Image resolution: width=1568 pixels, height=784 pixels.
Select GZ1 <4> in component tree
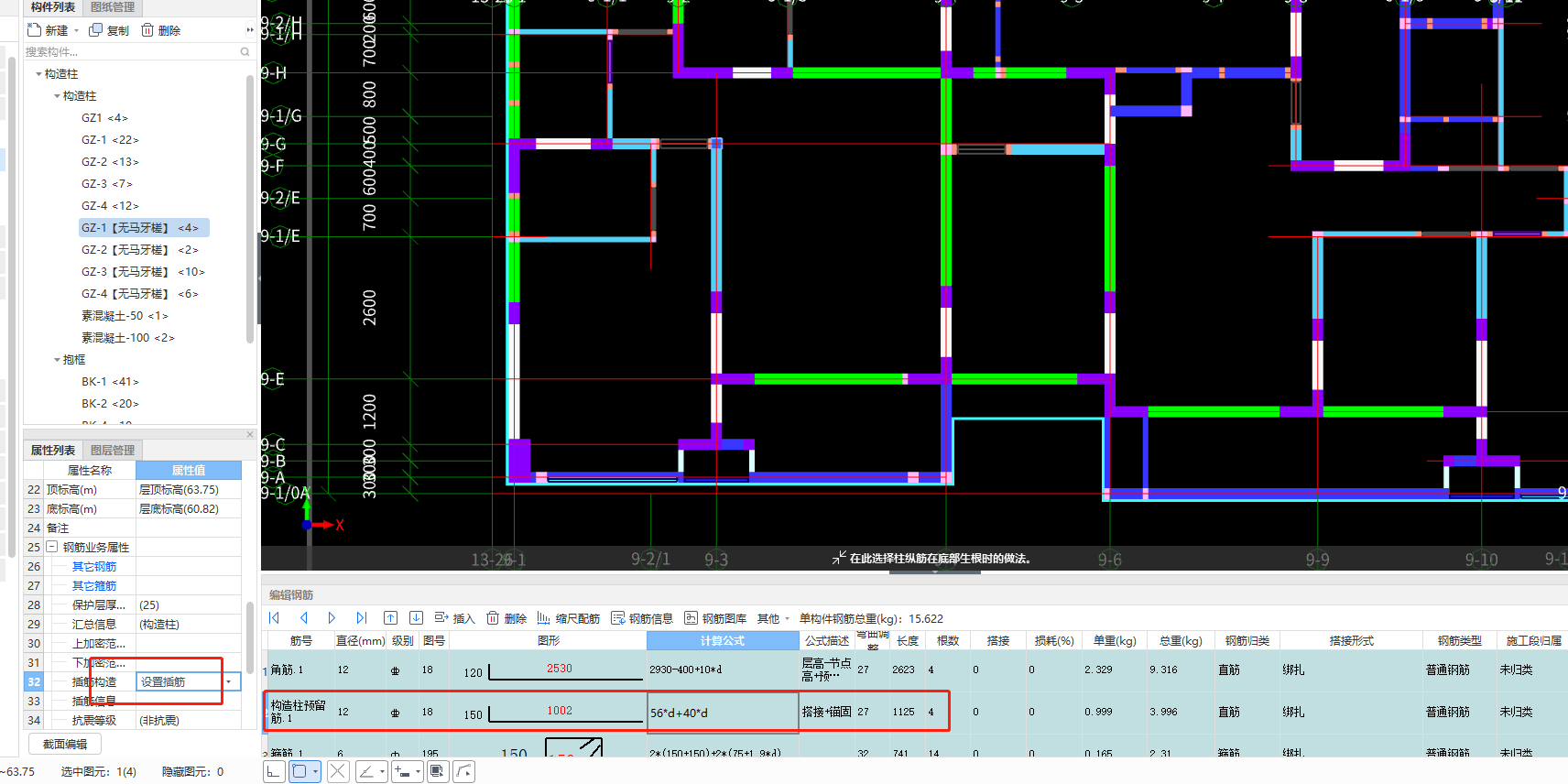[104, 117]
